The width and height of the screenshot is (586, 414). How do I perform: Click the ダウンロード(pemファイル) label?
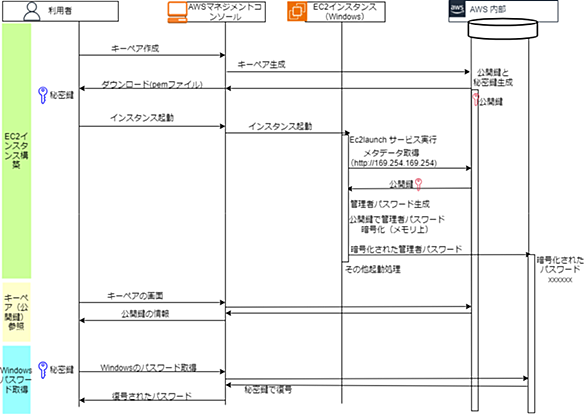coord(152,84)
